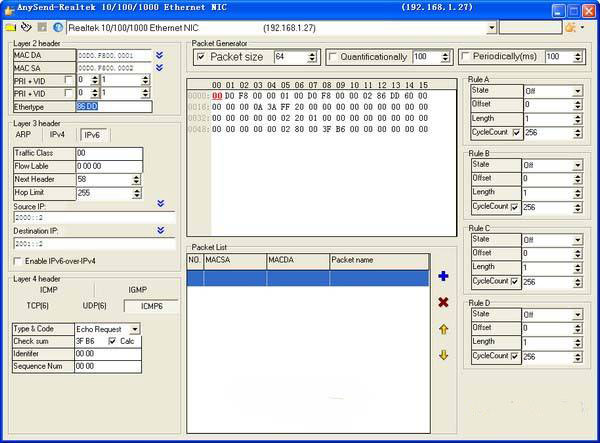Enable the Quantificationally checkbox
Image resolution: width=600 pixels, height=443 pixels.
[x=333, y=57]
